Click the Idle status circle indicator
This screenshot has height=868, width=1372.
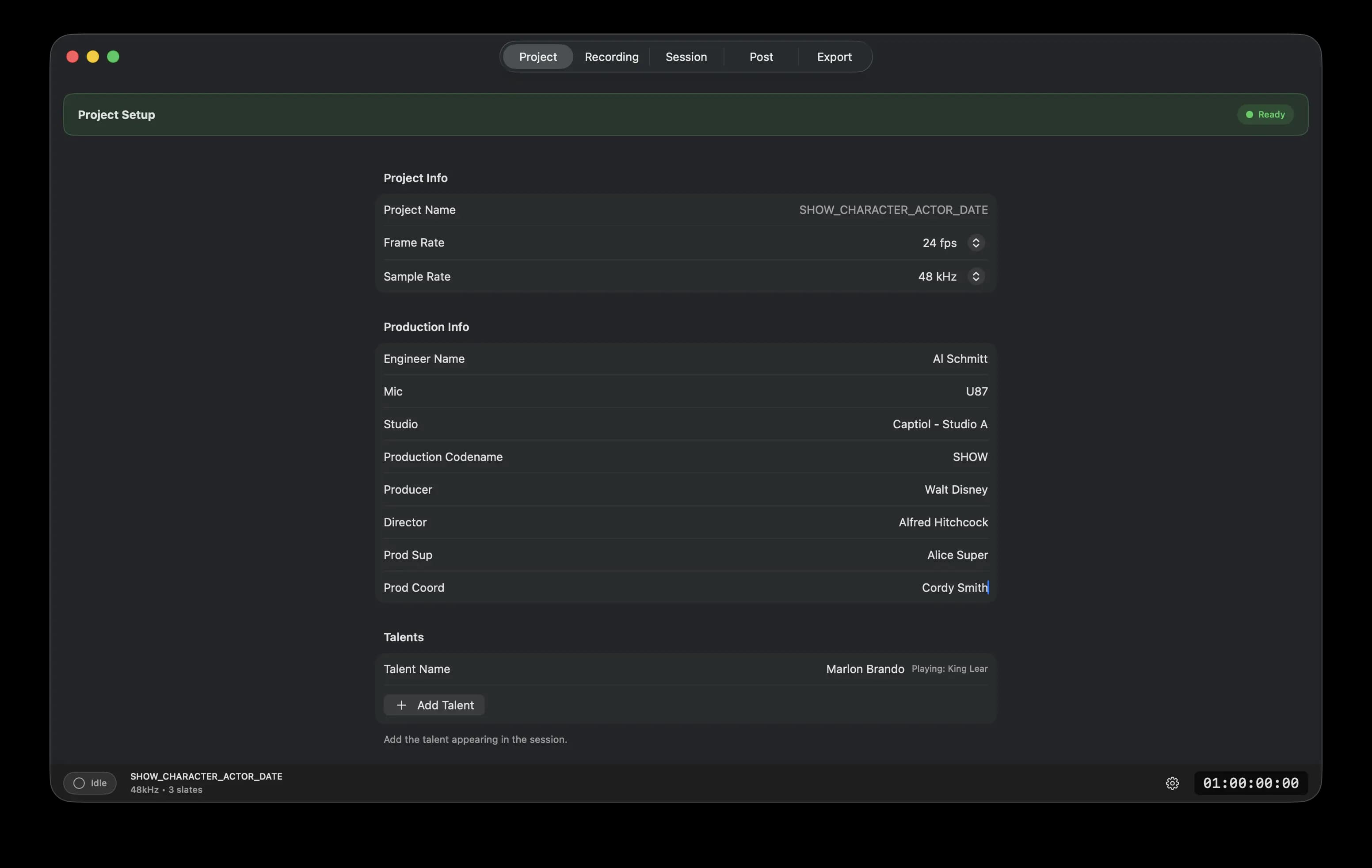tap(79, 783)
